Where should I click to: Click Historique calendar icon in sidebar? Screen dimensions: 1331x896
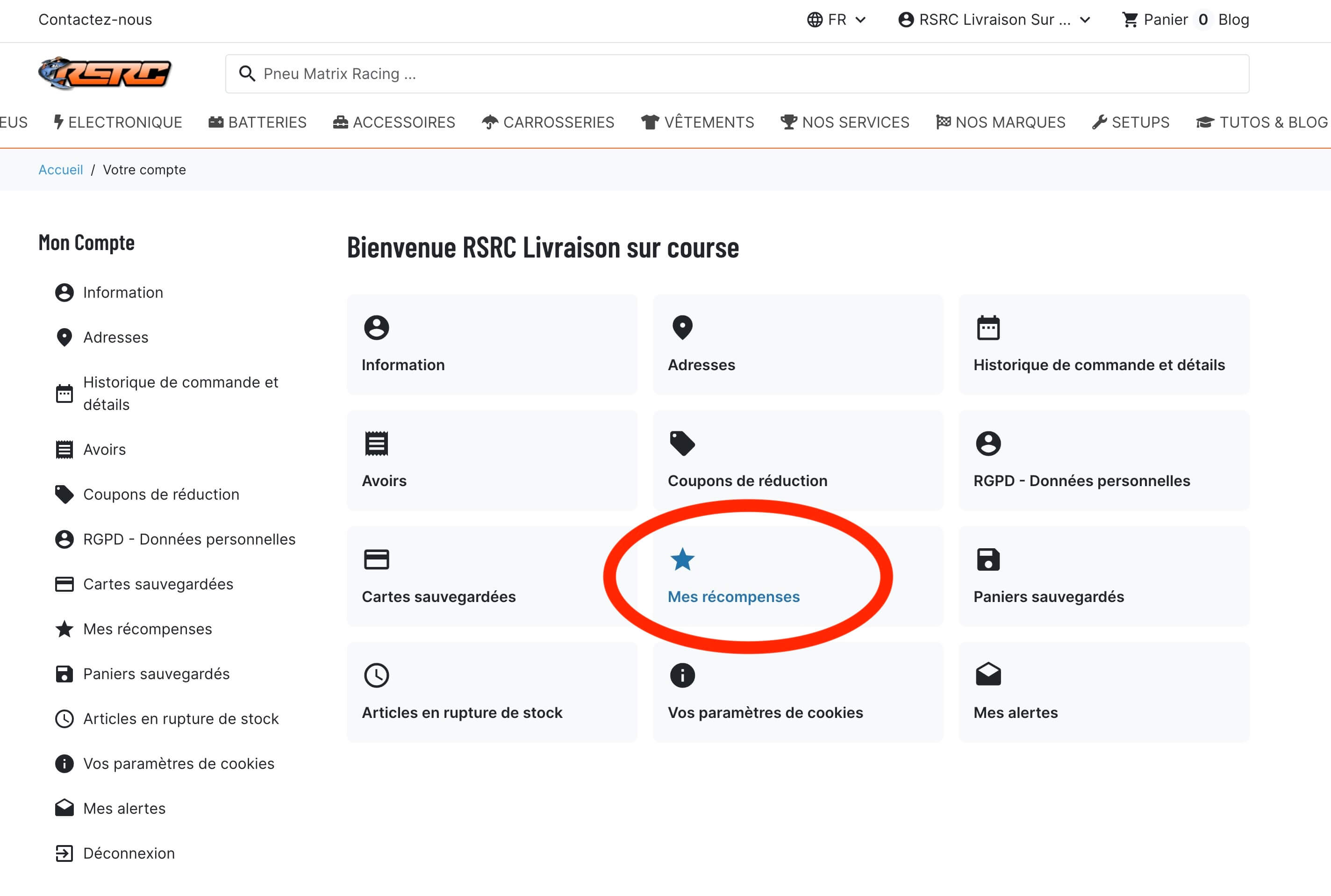click(64, 393)
